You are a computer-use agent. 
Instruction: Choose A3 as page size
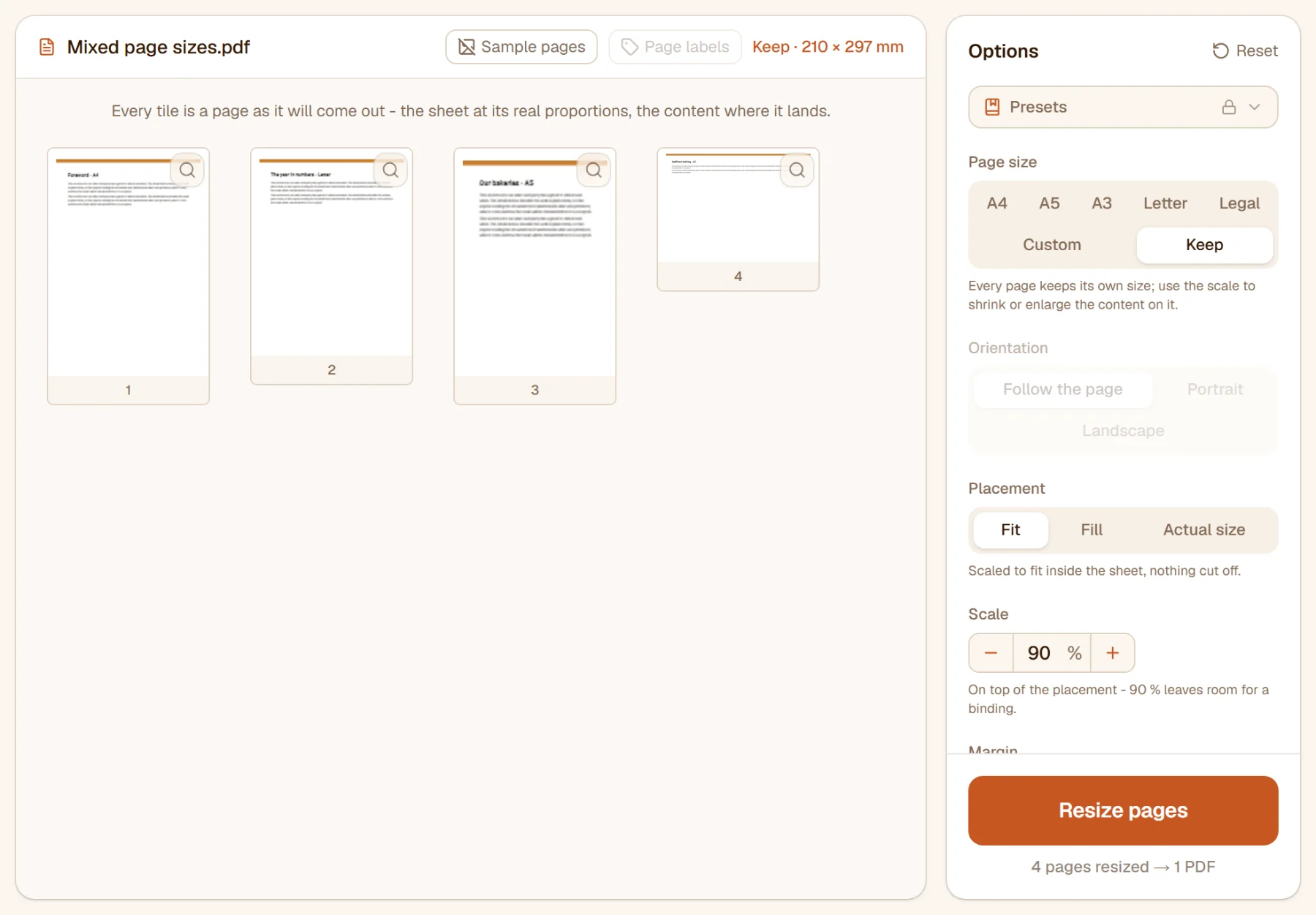[x=1102, y=203]
